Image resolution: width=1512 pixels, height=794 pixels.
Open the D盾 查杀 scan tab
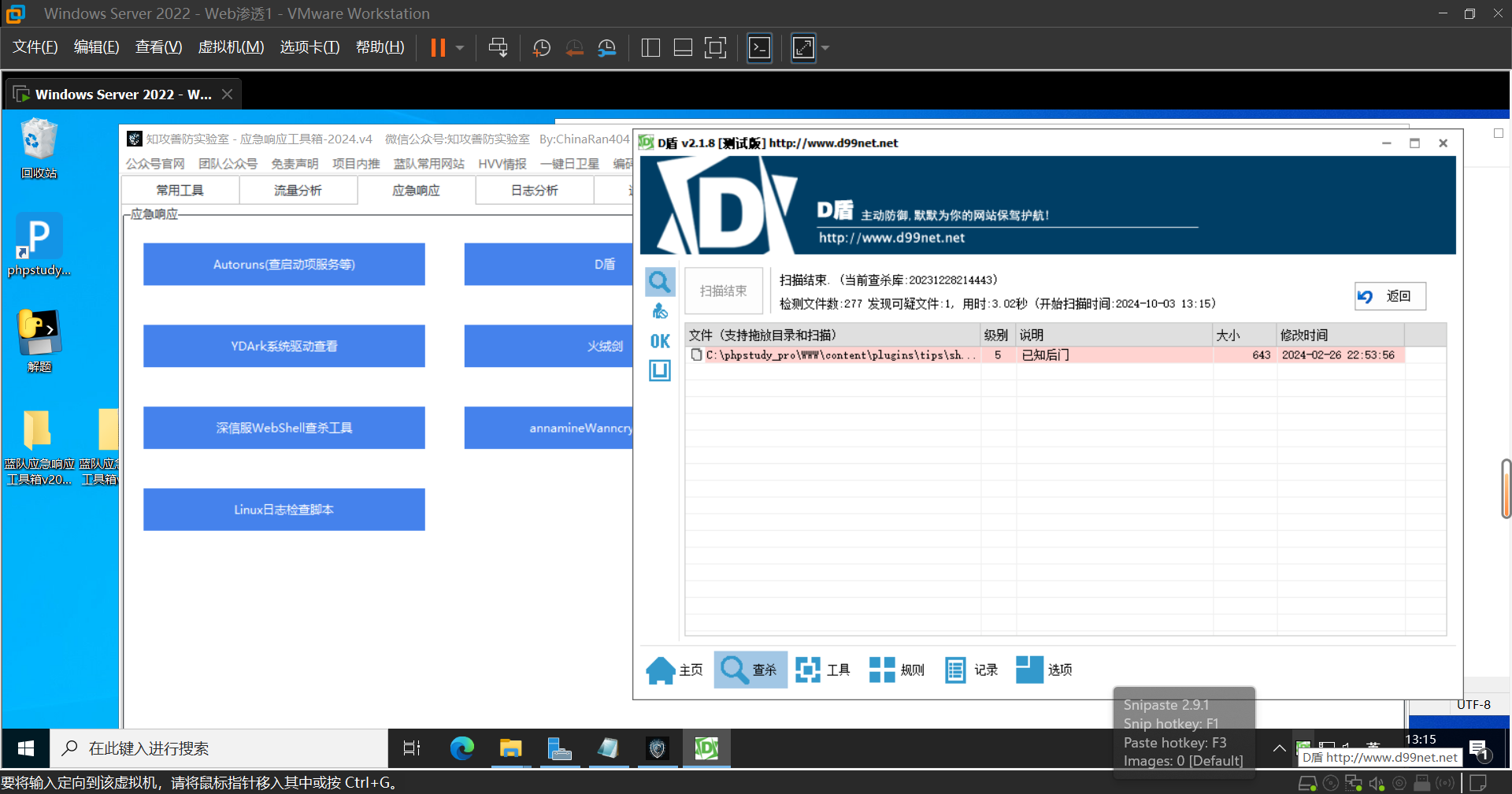pos(750,670)
